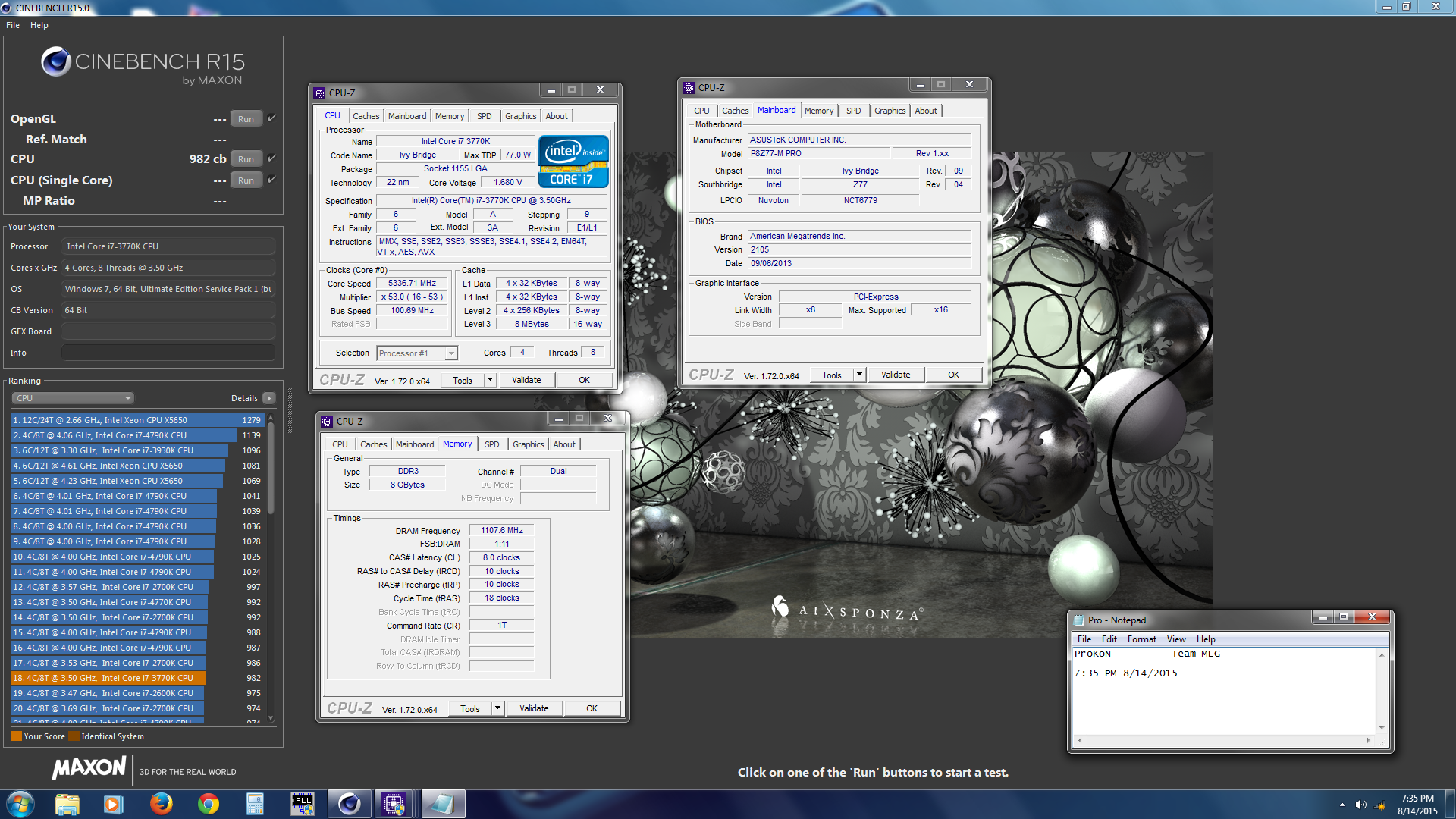Open the ranking CPU dropdown
1456x819 pixels.
[x=73, y=398]
